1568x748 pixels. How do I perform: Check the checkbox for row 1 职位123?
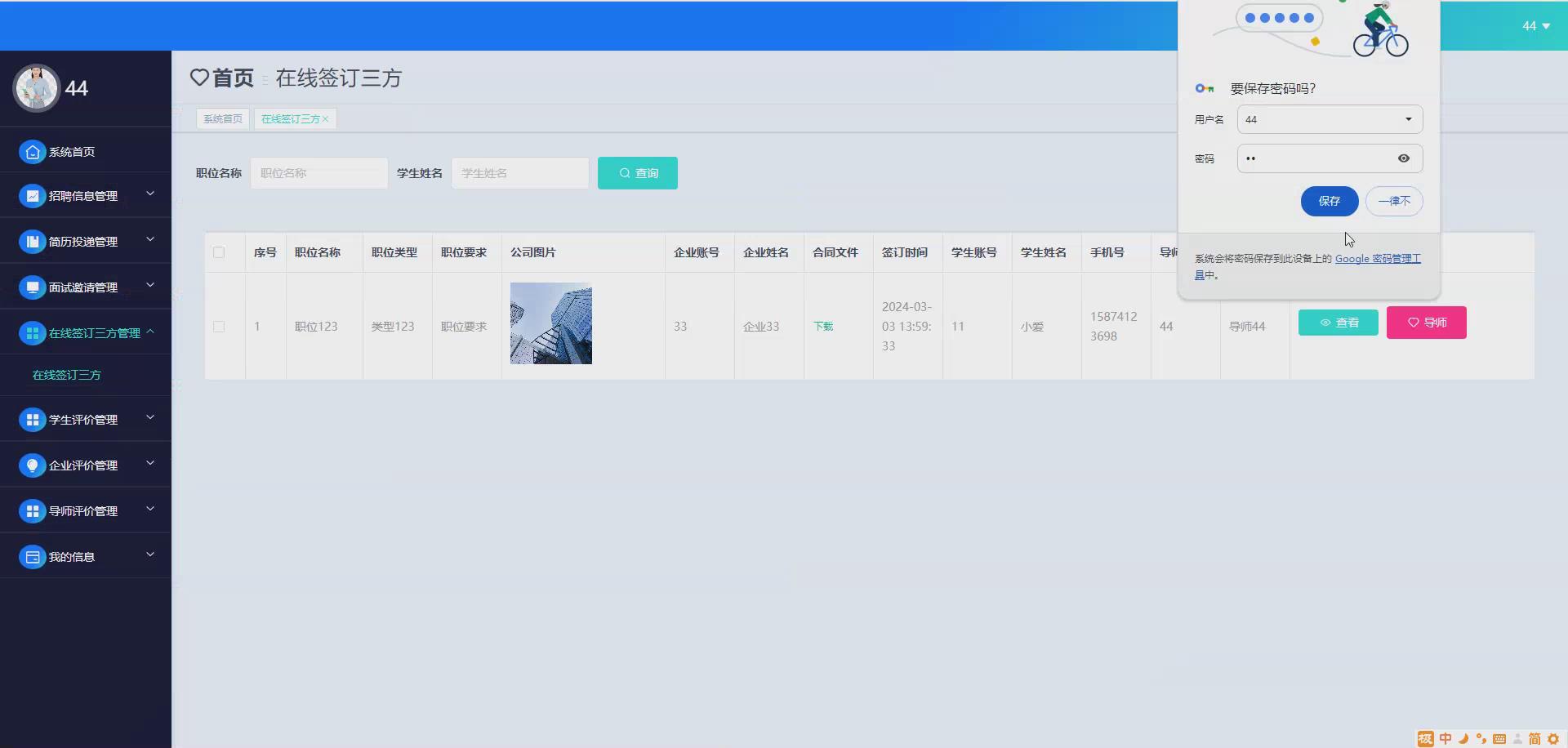click(x=219, y=327)
